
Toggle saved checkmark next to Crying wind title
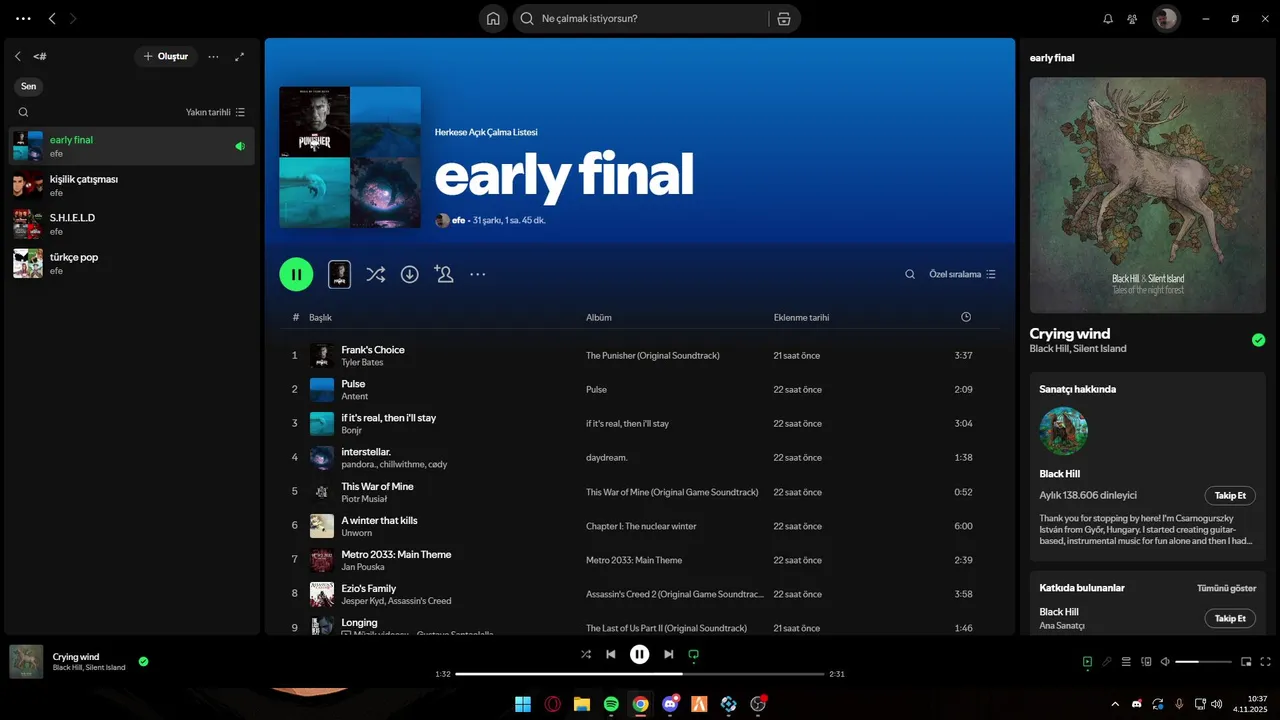pyautogui.click(x=1258, y=340)
